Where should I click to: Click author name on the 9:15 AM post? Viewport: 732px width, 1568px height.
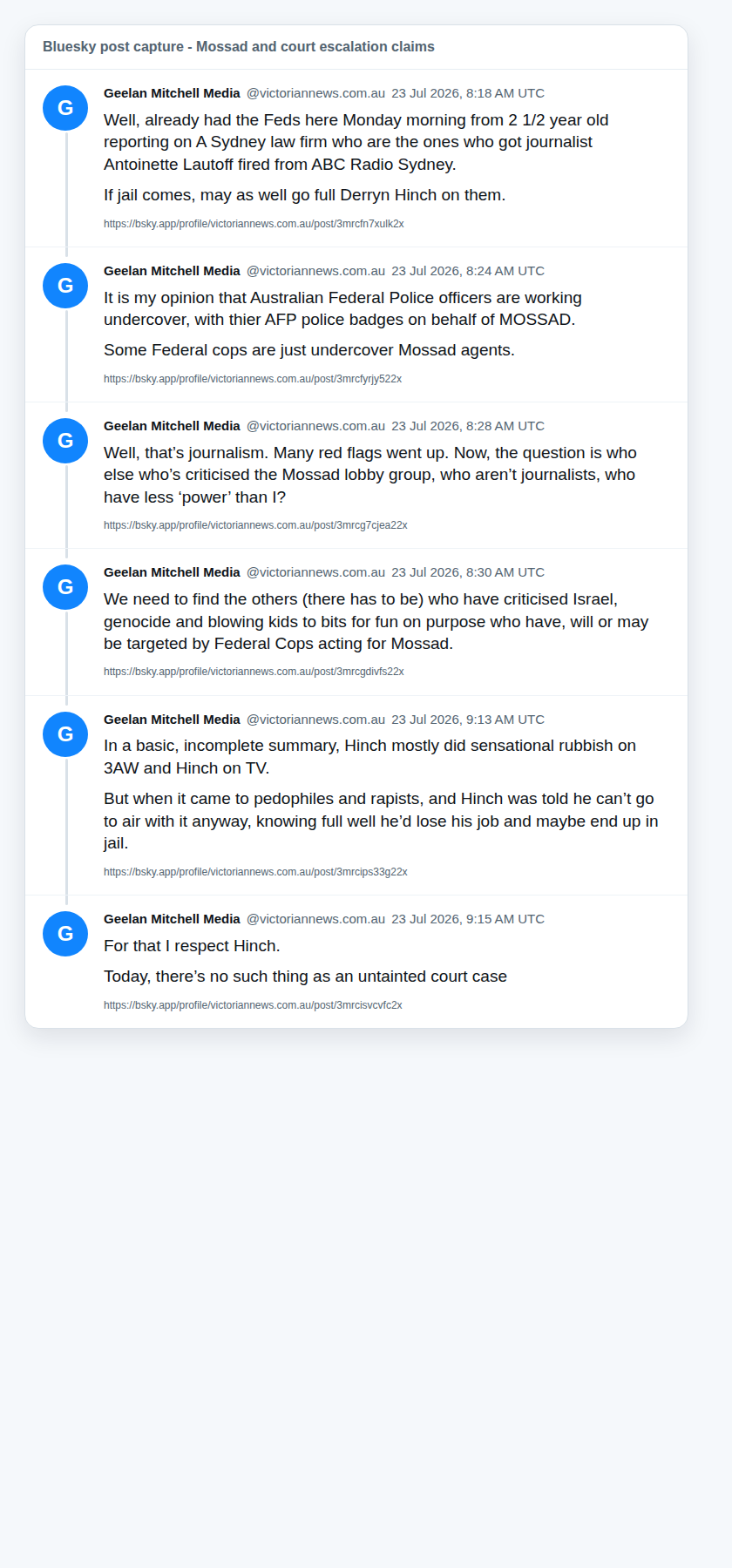point(172,919)
